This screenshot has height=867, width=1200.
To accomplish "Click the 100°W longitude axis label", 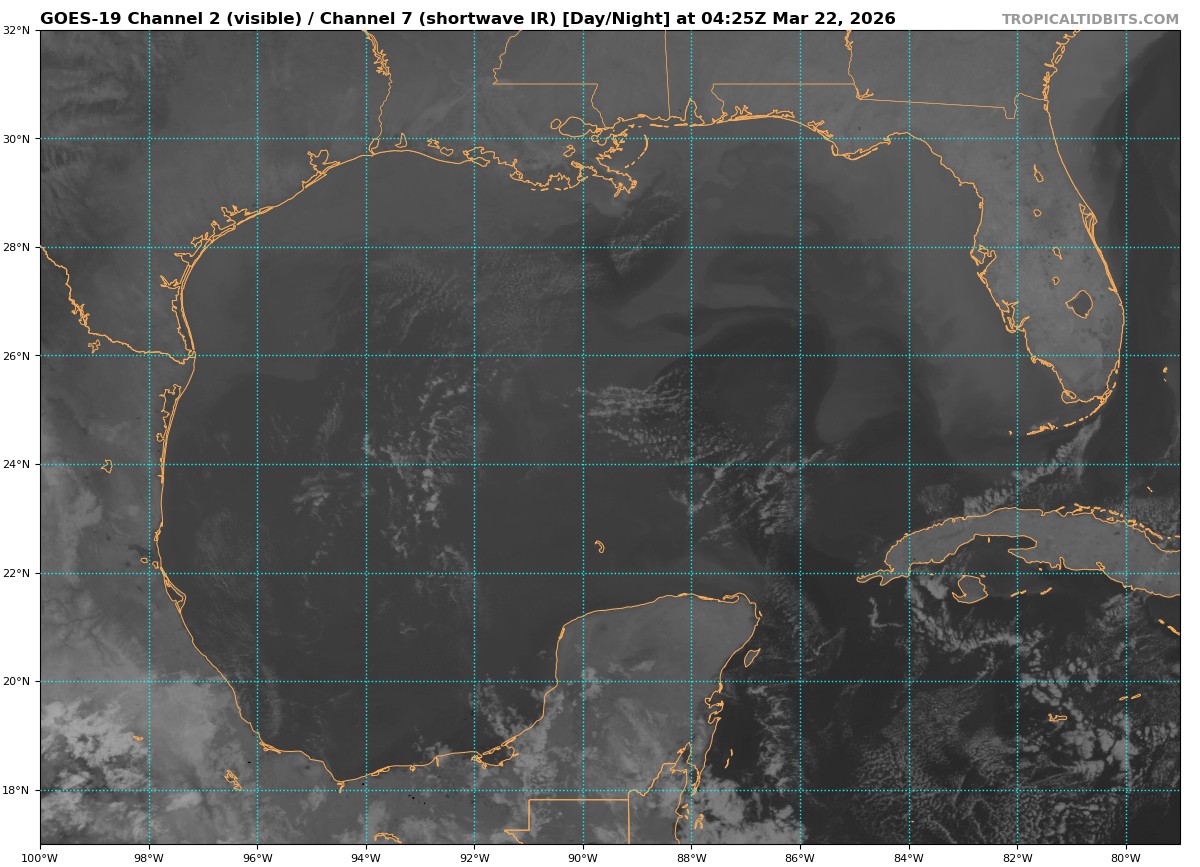I will point(40,857).
